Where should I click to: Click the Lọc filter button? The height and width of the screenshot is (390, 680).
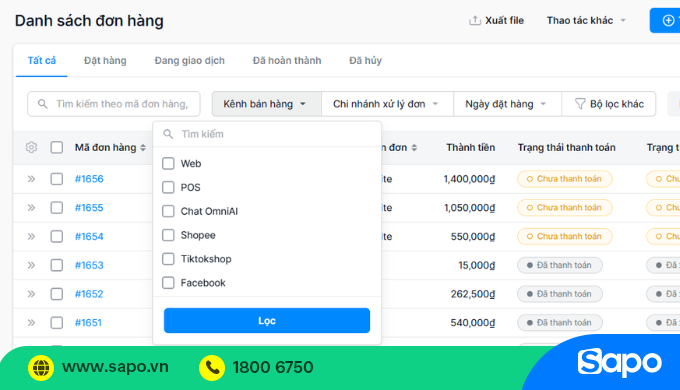[267, 321]
